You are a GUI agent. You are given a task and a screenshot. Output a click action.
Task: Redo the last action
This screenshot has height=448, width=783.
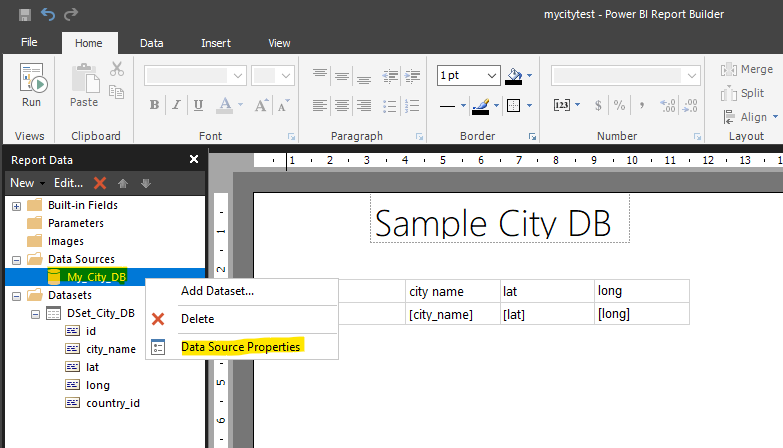[71, 14]
